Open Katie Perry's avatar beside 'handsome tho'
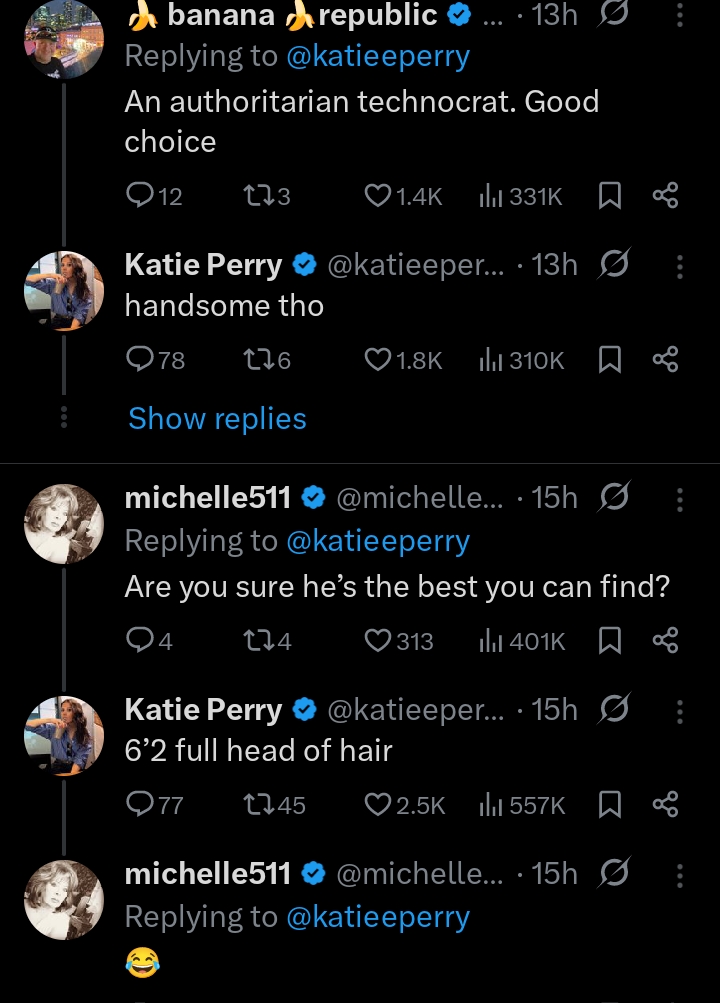Image resolution: width=720 pixels, height=1003 pixels. 64,291
